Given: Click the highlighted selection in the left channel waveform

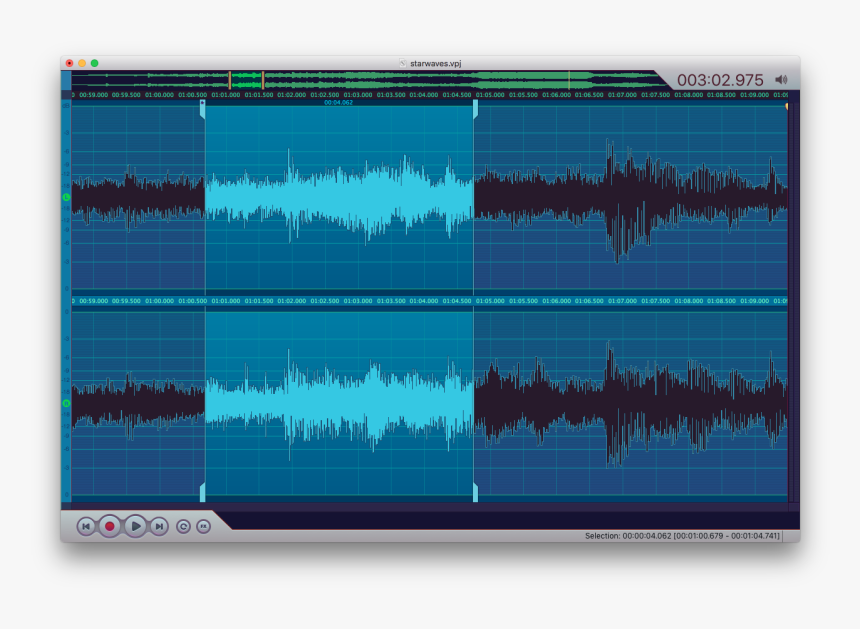Looking at the screenshot, I should (x=339, y=197).
